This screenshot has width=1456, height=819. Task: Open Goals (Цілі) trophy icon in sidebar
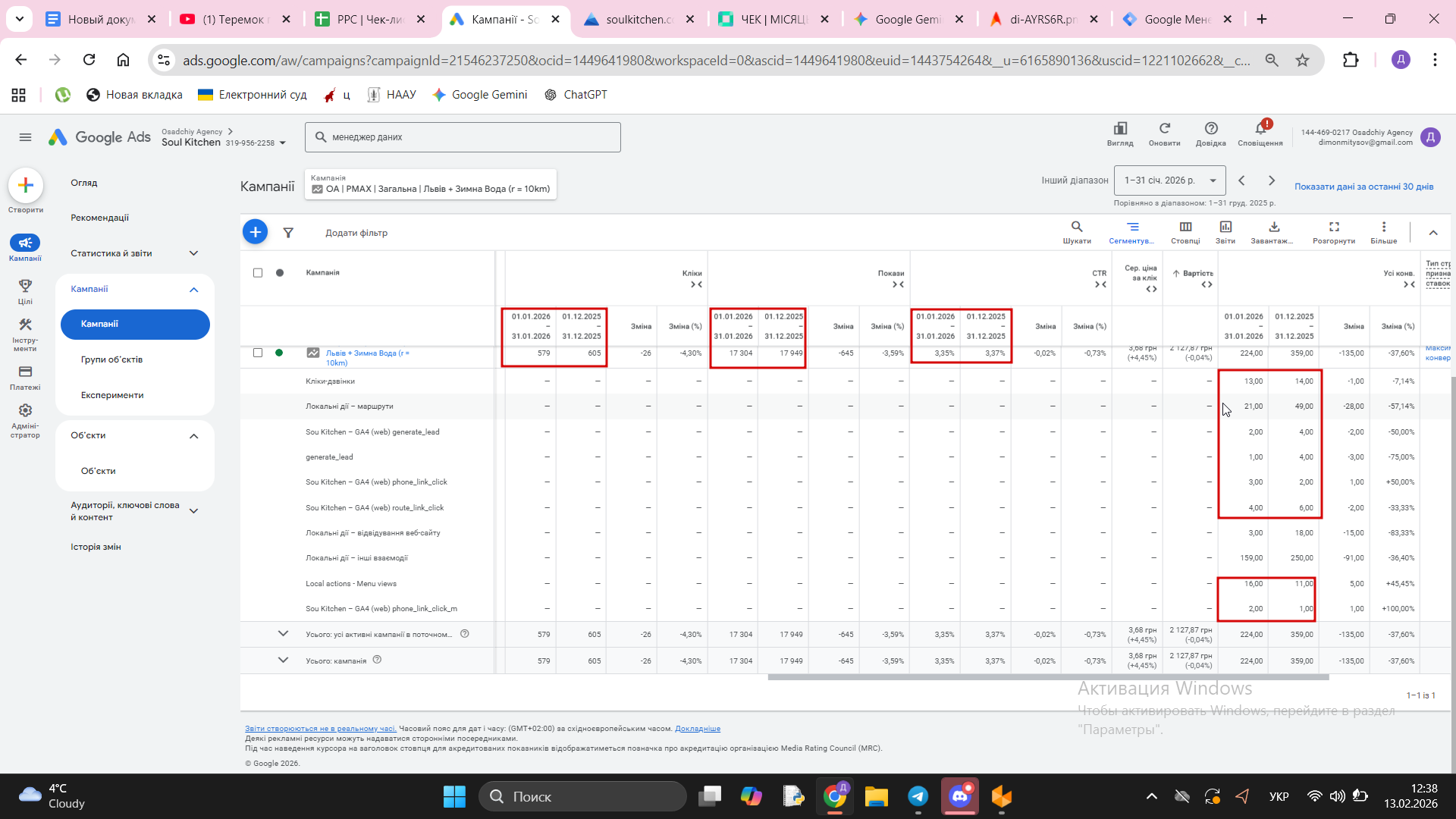[x=25, y=286]
